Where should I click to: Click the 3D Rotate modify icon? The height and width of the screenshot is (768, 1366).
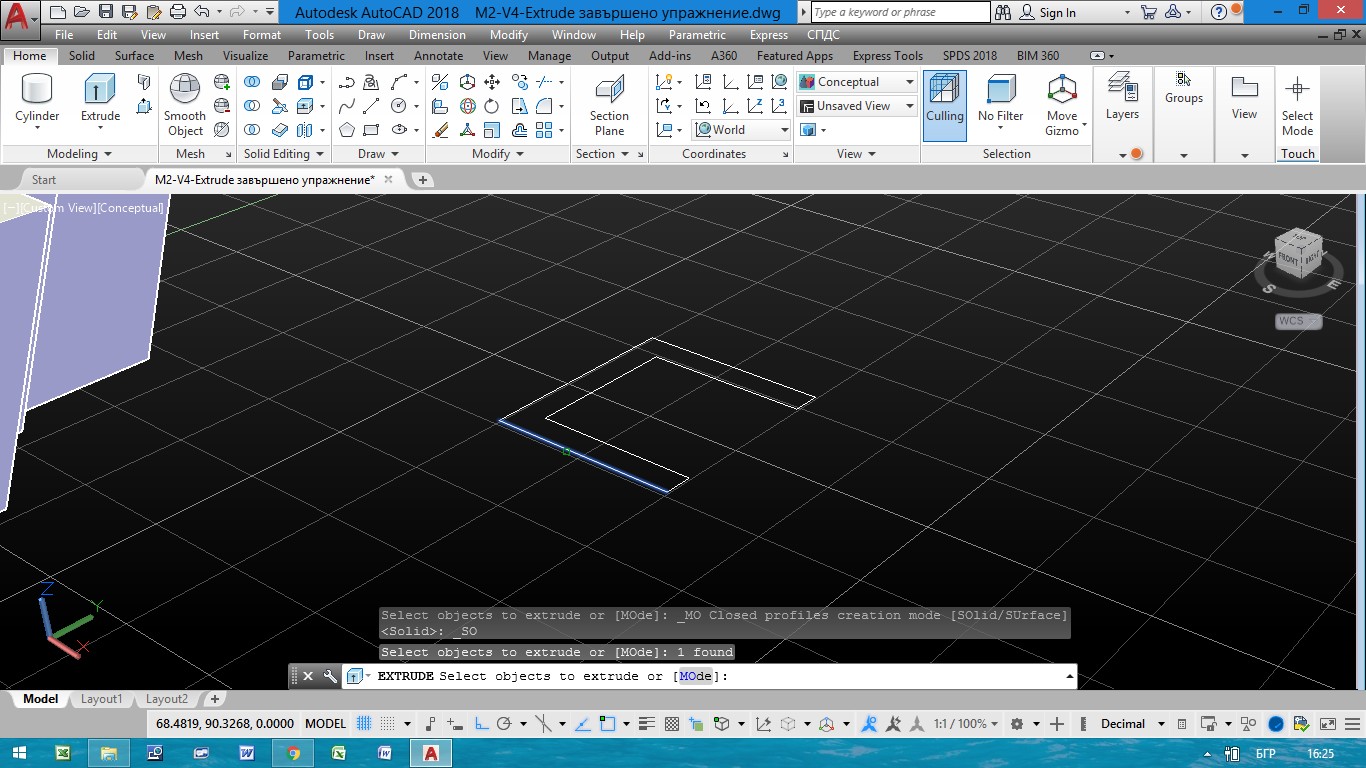click(467, 106)
